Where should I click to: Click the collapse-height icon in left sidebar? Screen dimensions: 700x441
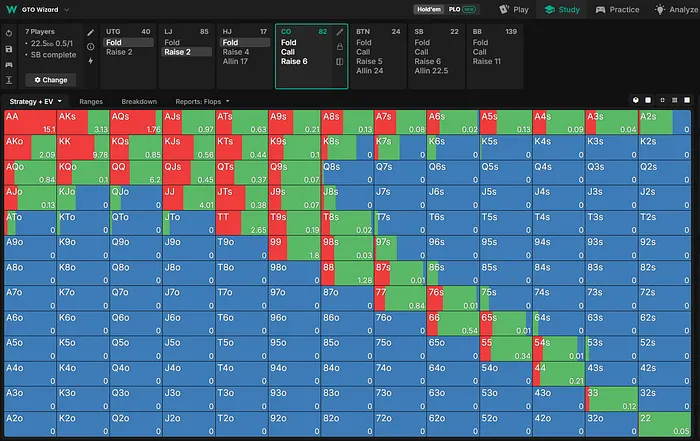pyautogui.click(x=9, y=80)
